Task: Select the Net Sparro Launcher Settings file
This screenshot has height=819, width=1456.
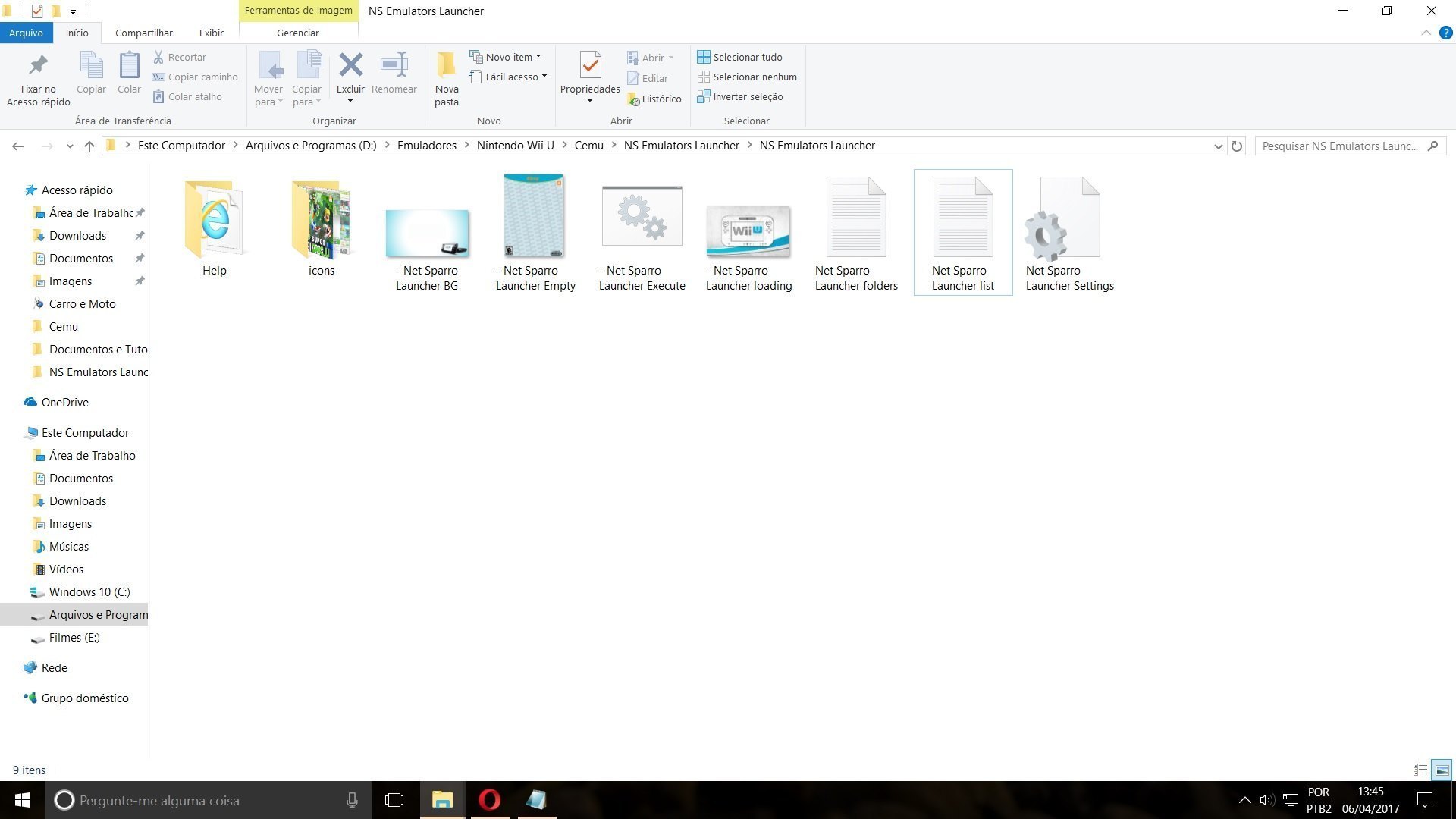Action: (1070, 233)
